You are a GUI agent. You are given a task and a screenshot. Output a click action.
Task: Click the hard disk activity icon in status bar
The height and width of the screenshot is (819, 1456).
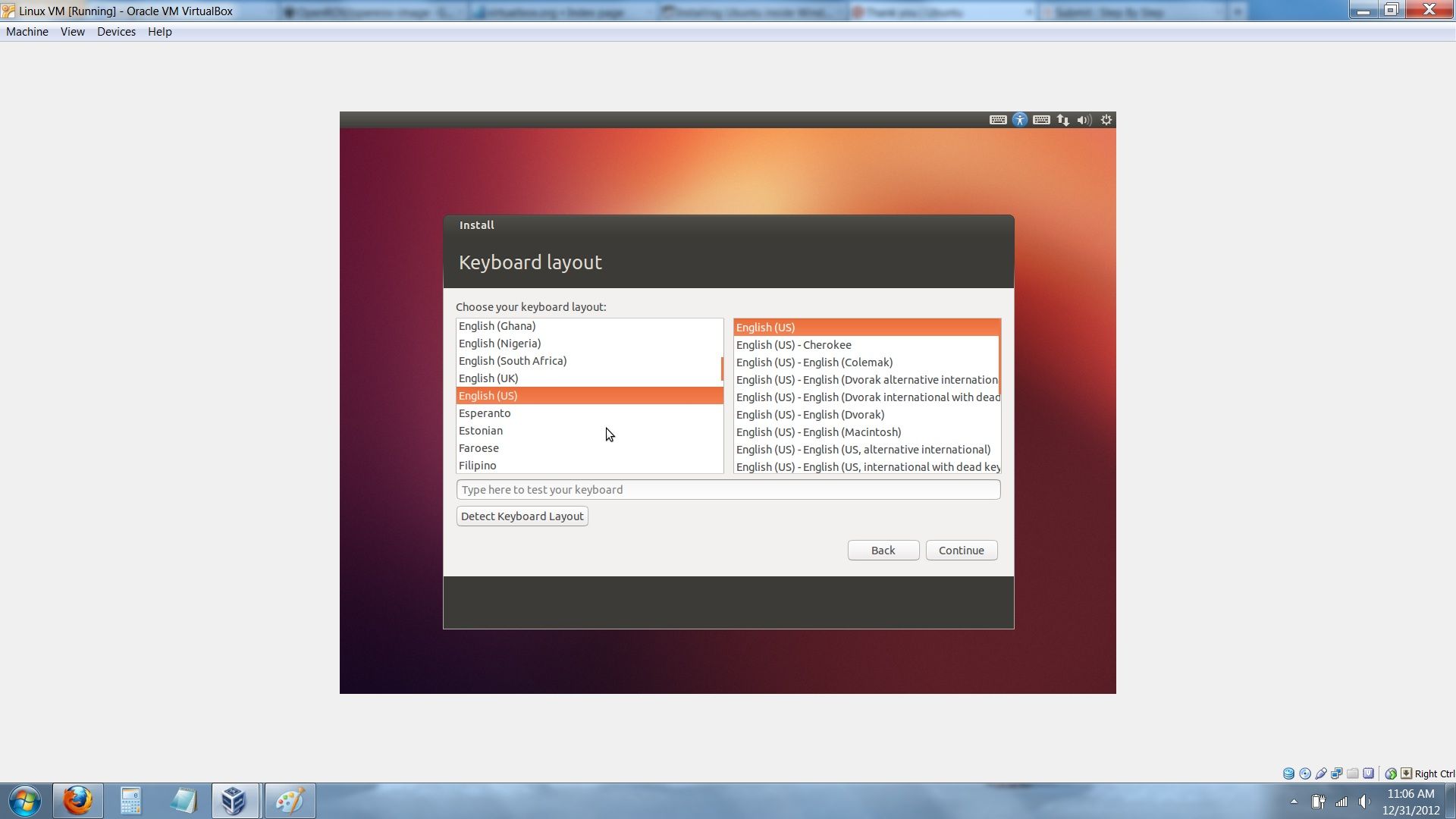point(1288,773)
